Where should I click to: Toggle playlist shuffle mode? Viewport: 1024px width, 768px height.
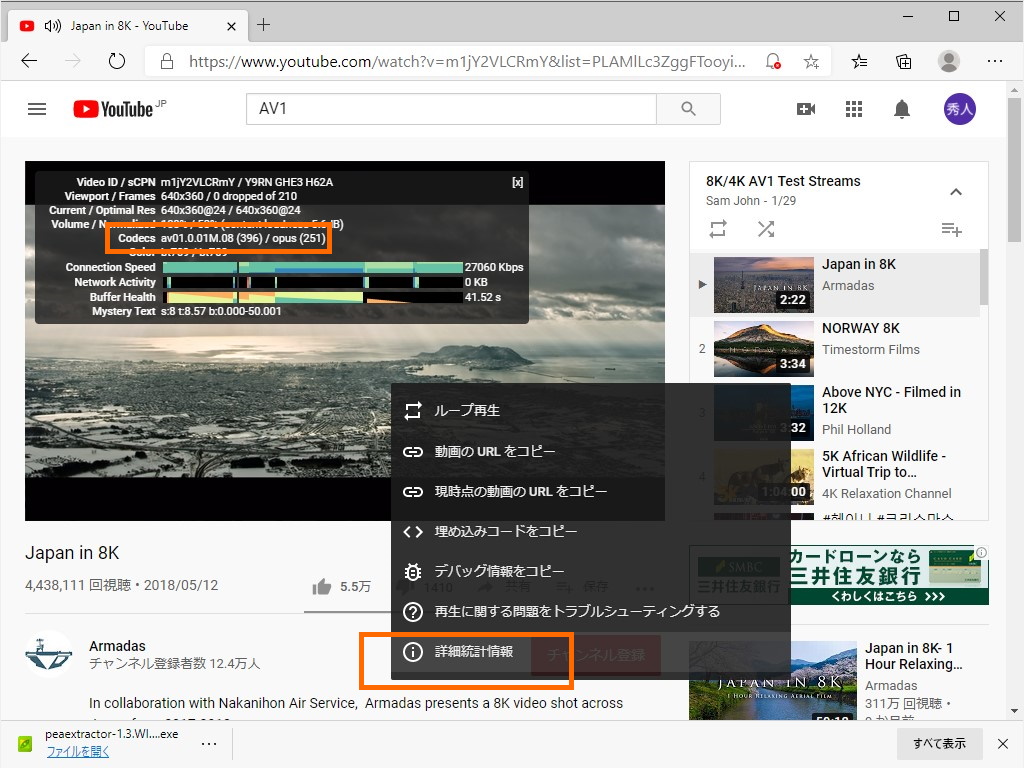766,229
